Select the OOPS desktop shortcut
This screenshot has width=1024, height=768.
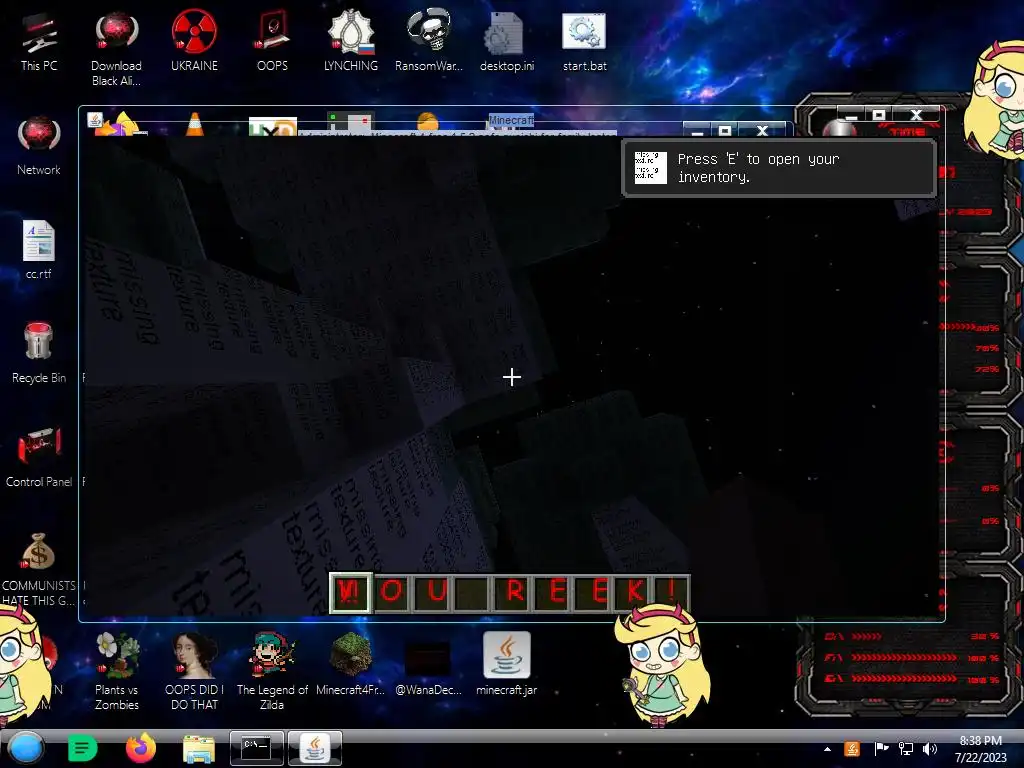click(x=272, y=41)
